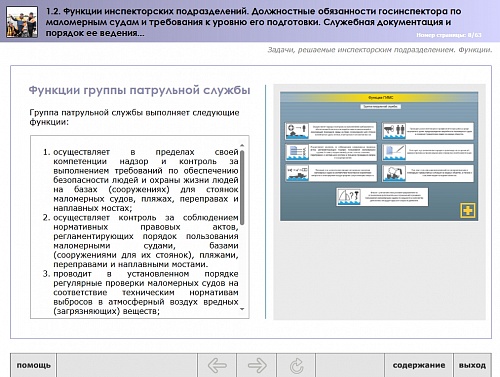Click scroll down arrow in functions list
Image resolution: width=500 pixels, height=377 pixels.
point(242,309)
